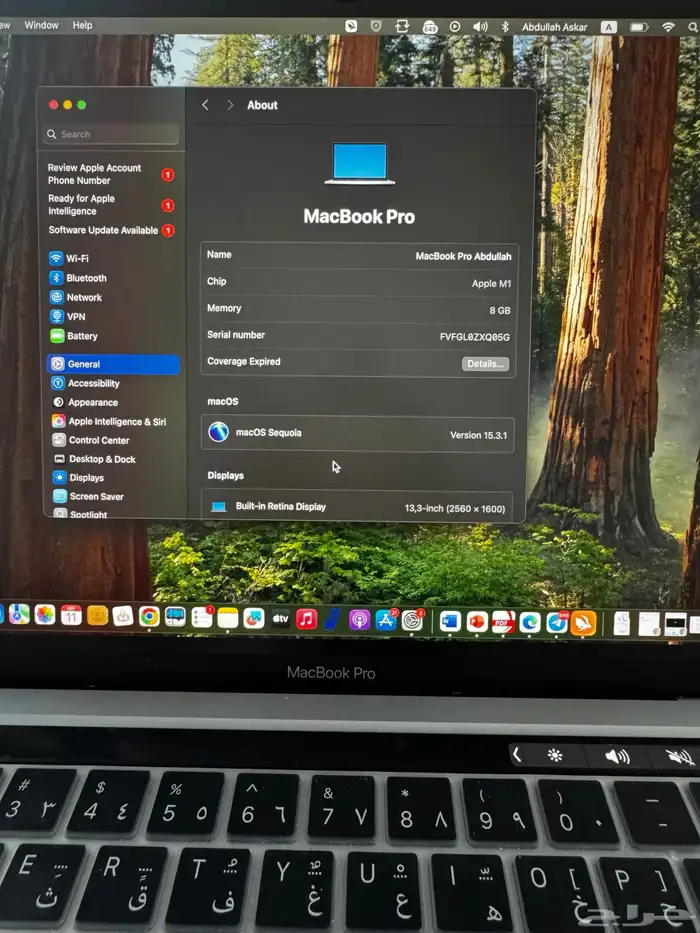Screen dimensions: 700x933
Task: Launch Photos from the Dock
Action: [x=45, y=615]
